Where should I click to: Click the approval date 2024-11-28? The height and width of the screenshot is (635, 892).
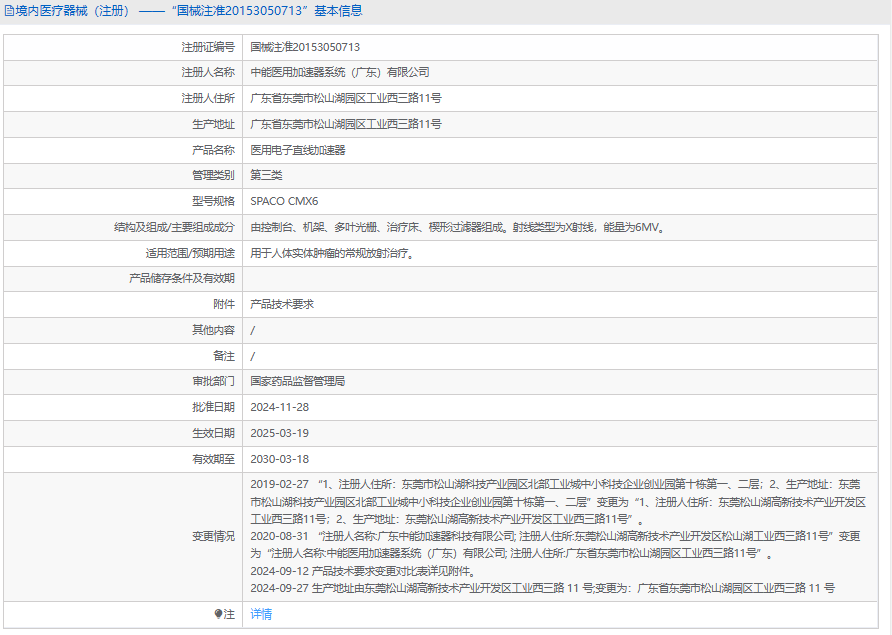click(279, 407)
